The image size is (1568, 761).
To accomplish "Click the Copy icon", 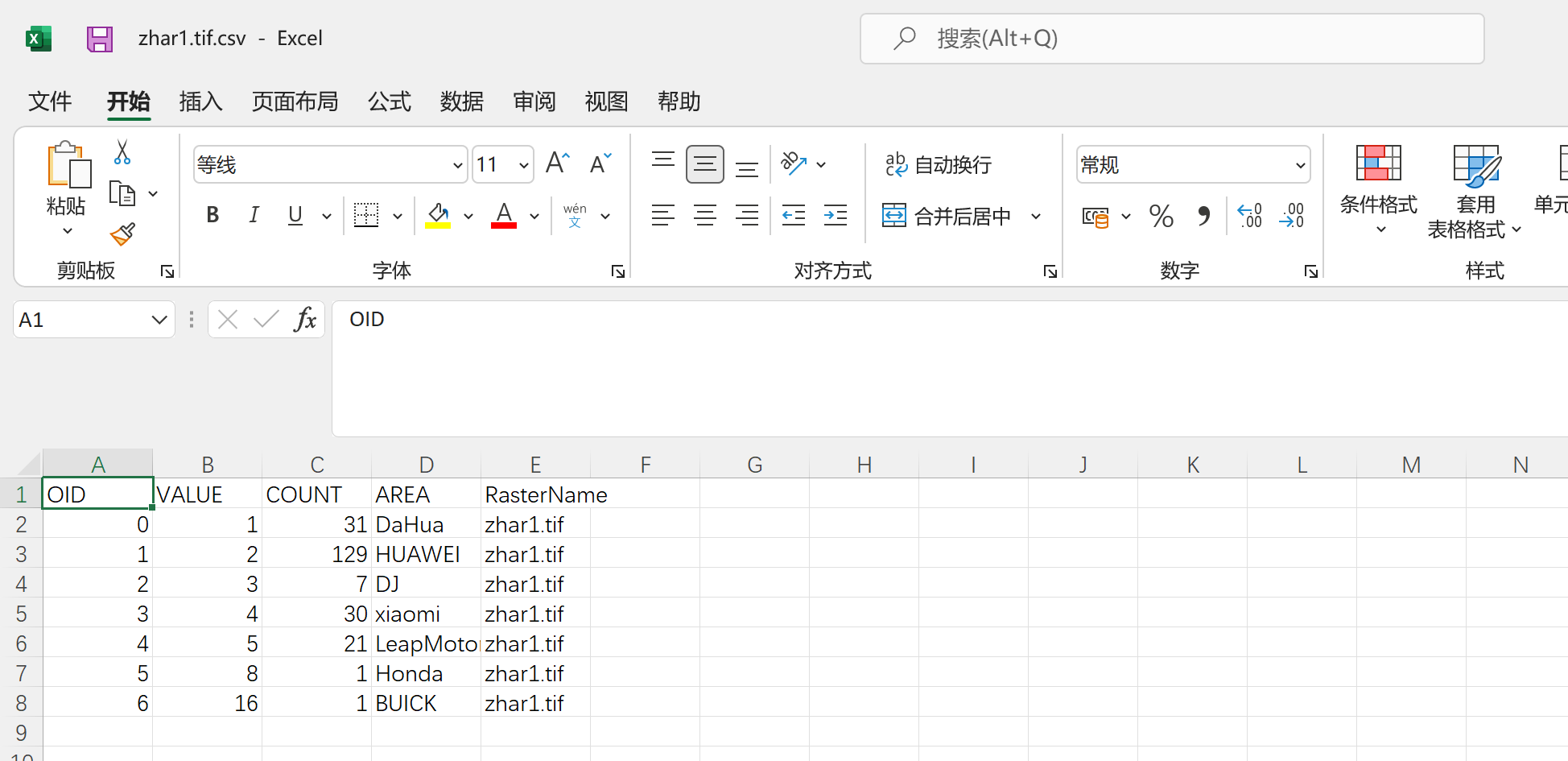I will point(122,194).
